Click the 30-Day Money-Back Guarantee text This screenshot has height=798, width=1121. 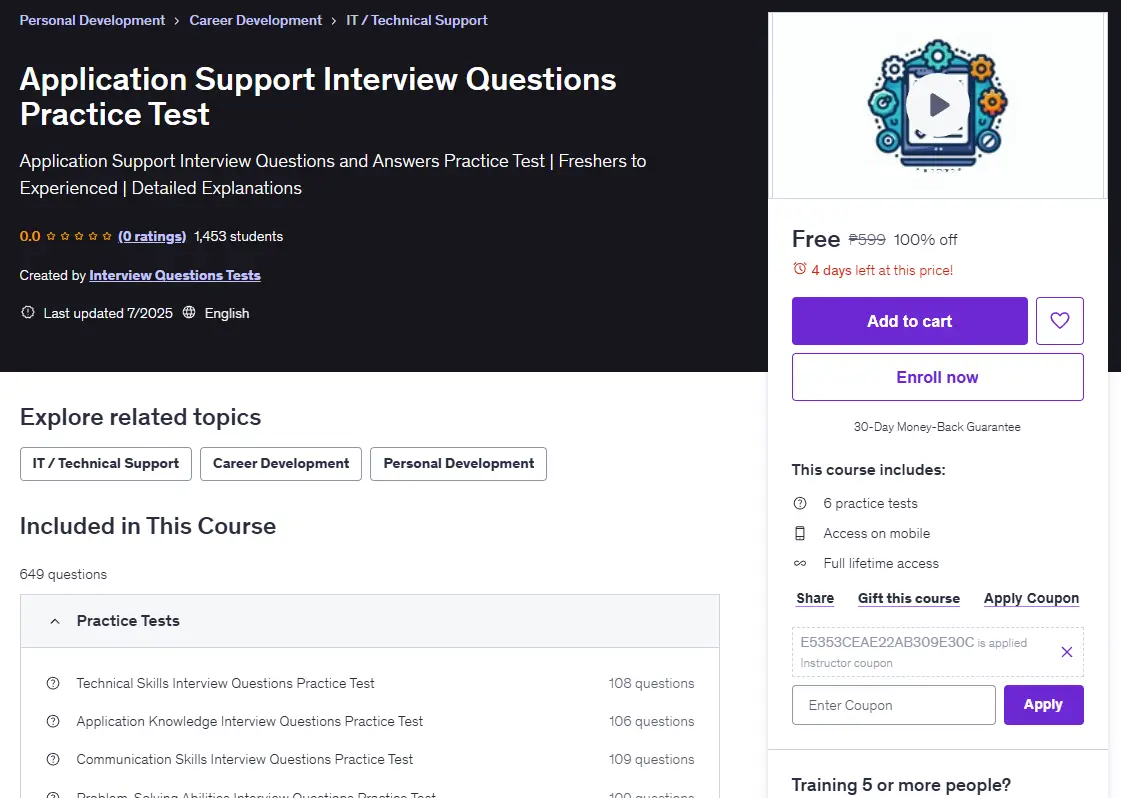click(937, 427)
